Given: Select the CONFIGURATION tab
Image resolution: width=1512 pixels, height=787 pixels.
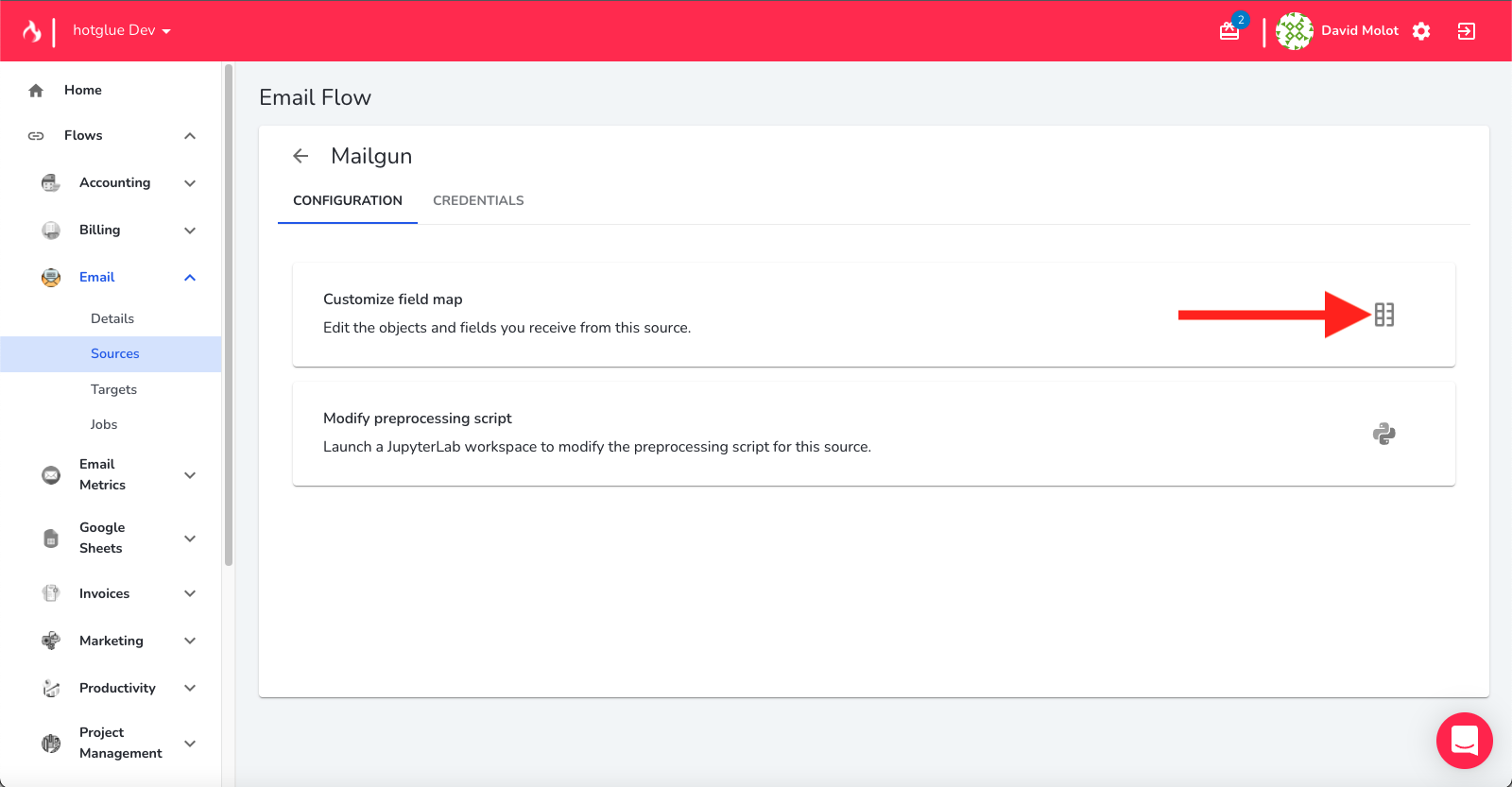Looking at the screenshot, I should pos(348,200).
